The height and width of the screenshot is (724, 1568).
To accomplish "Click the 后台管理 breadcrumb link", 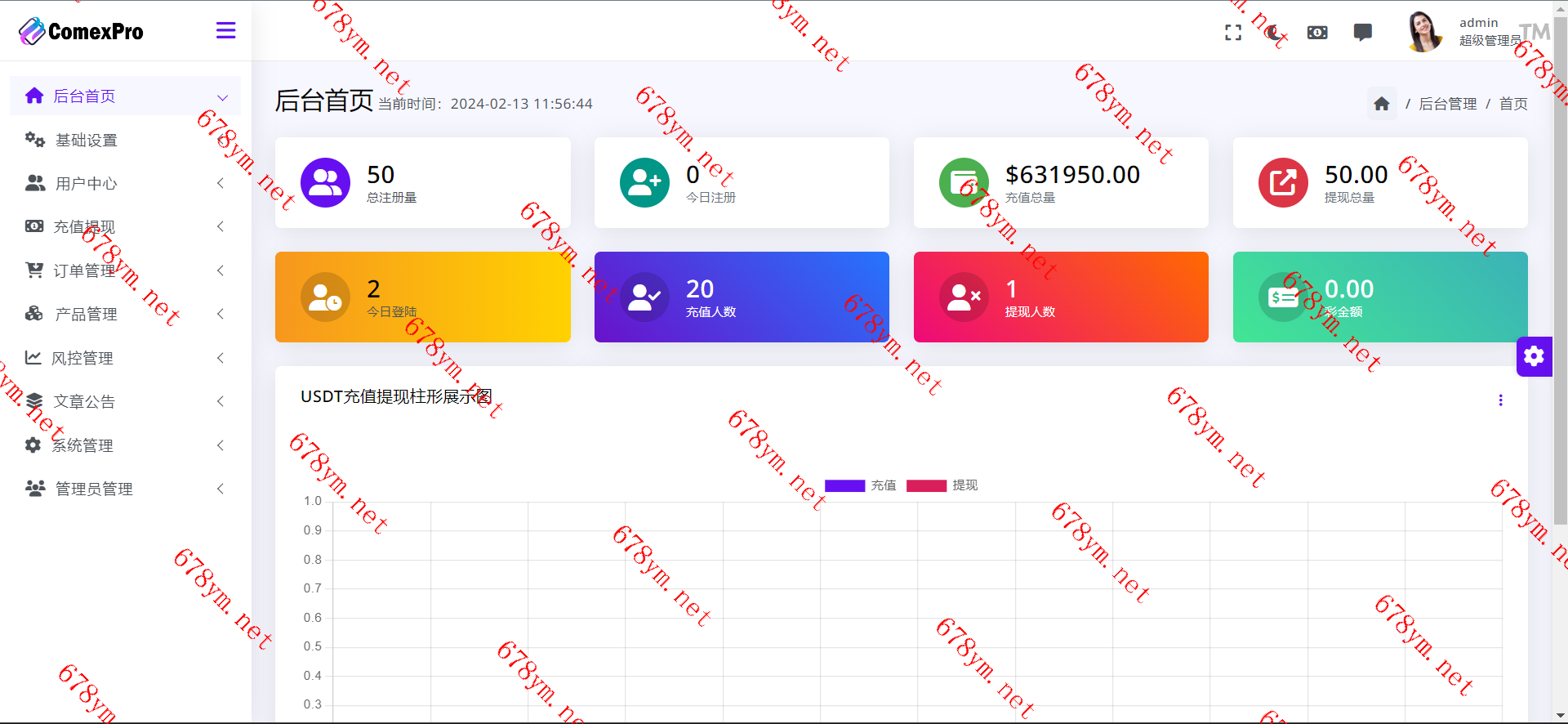I will [x=1447, y=104].
